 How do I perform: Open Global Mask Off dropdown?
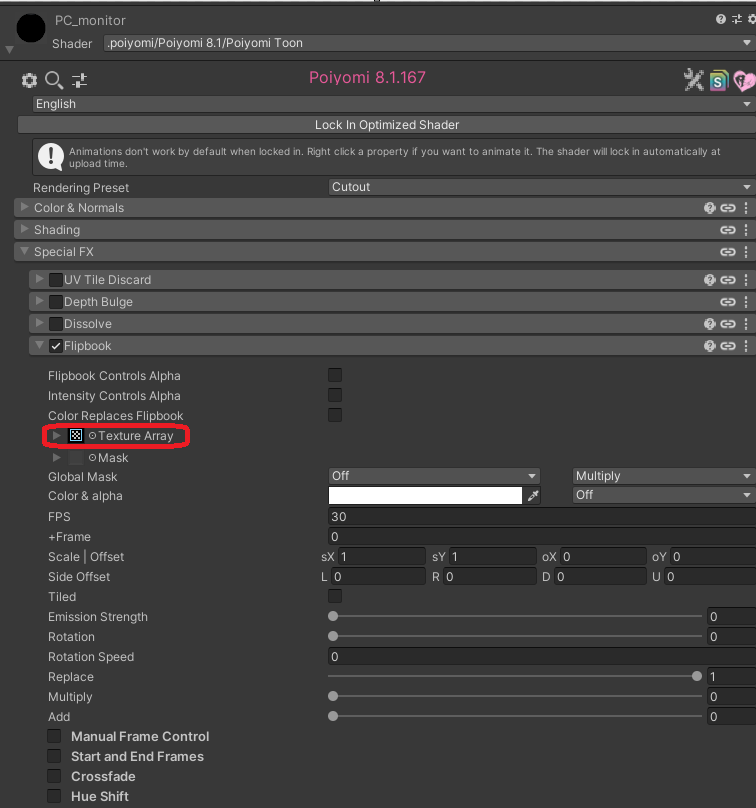coord(434,476)
